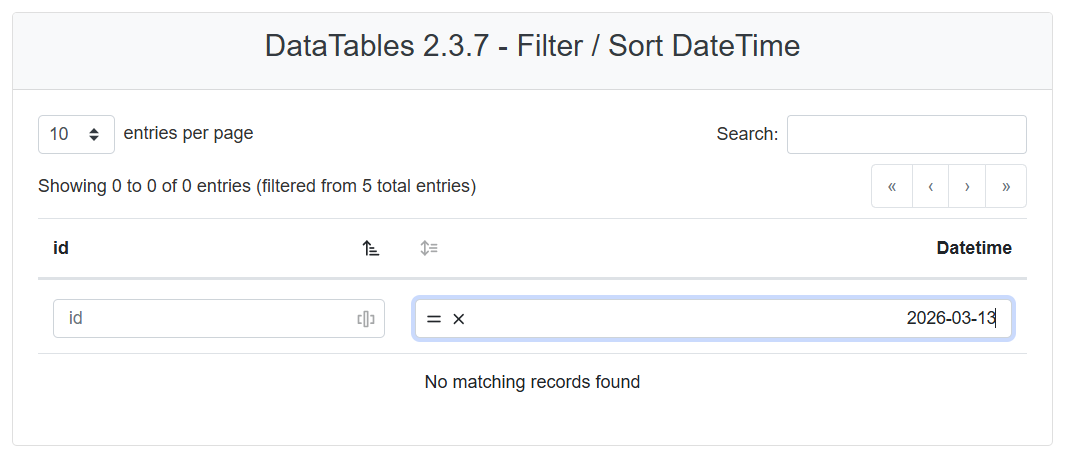
Task: Click the id column ascending sort icon
Action: [371, 249]
